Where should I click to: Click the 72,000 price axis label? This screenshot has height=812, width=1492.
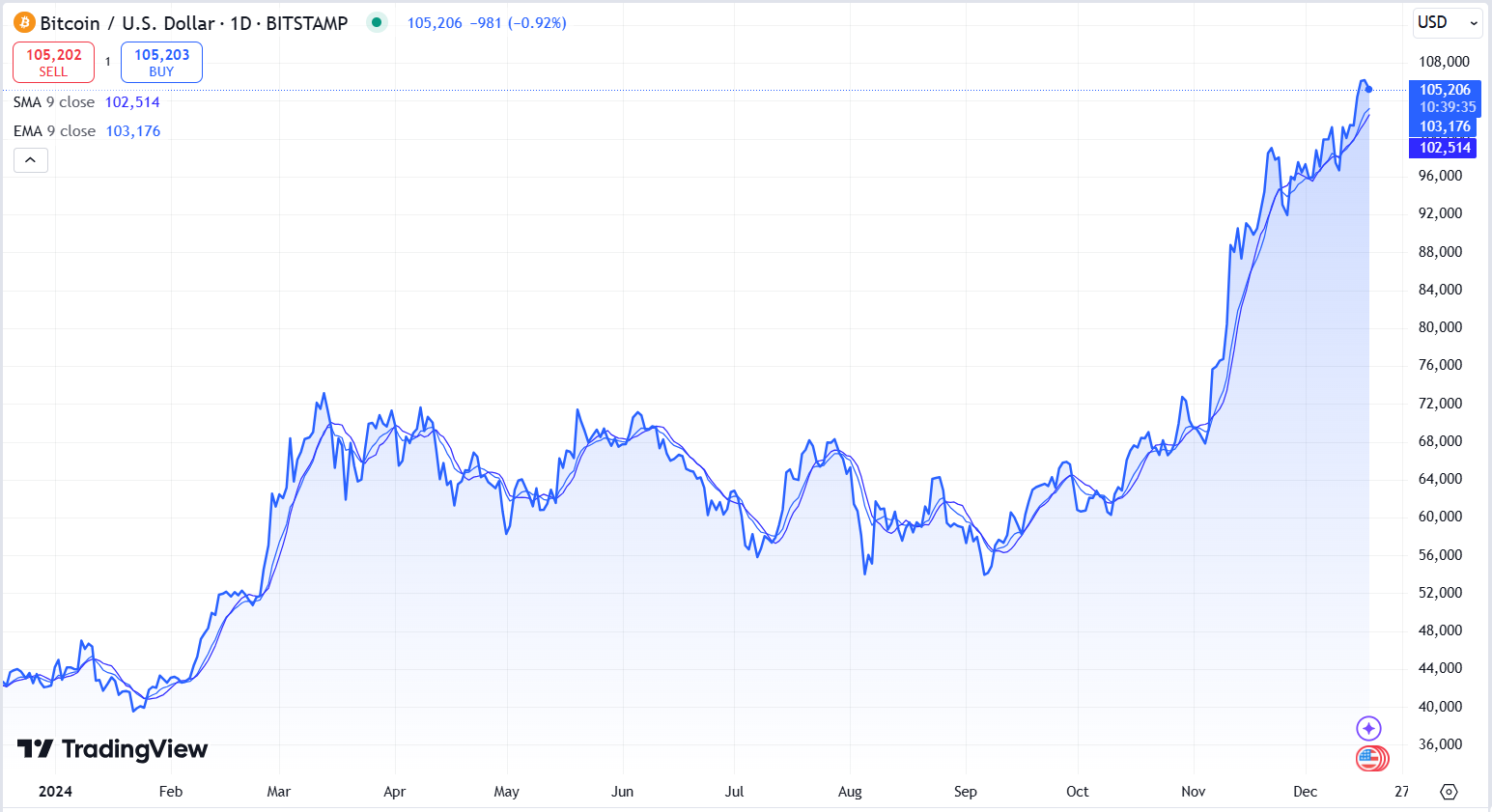[1440, 404]
